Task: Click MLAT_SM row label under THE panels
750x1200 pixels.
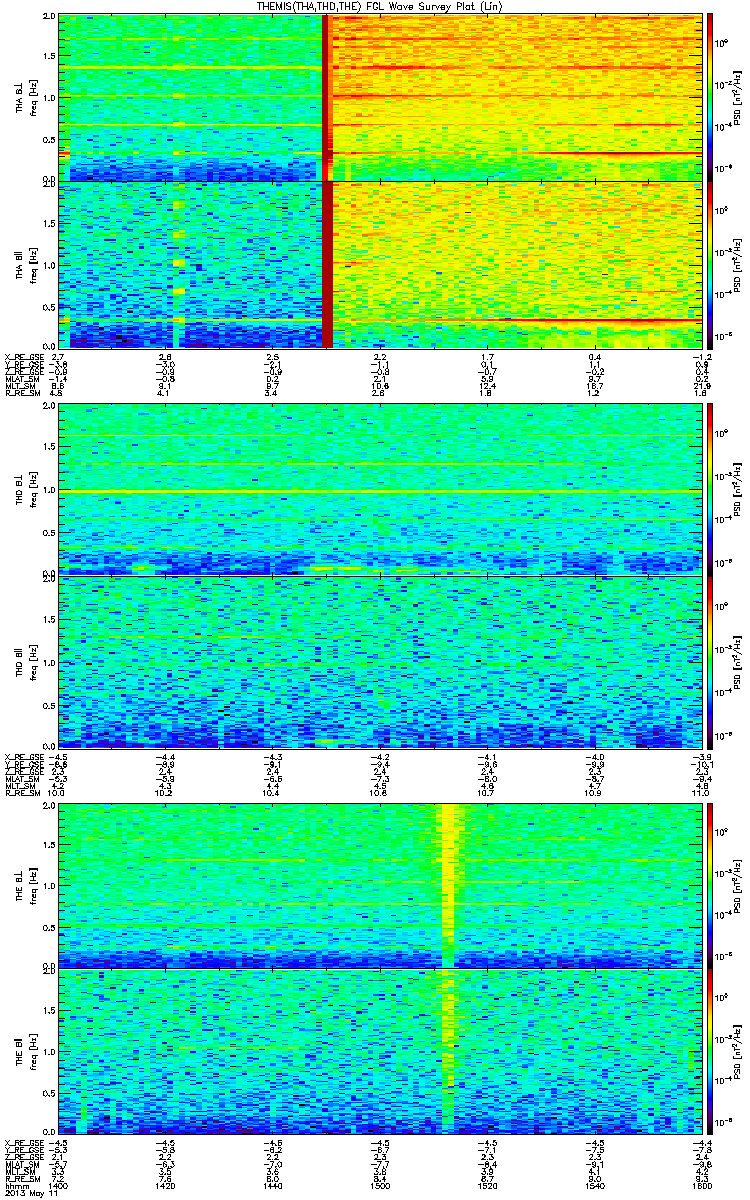Action: point(21,1165)
